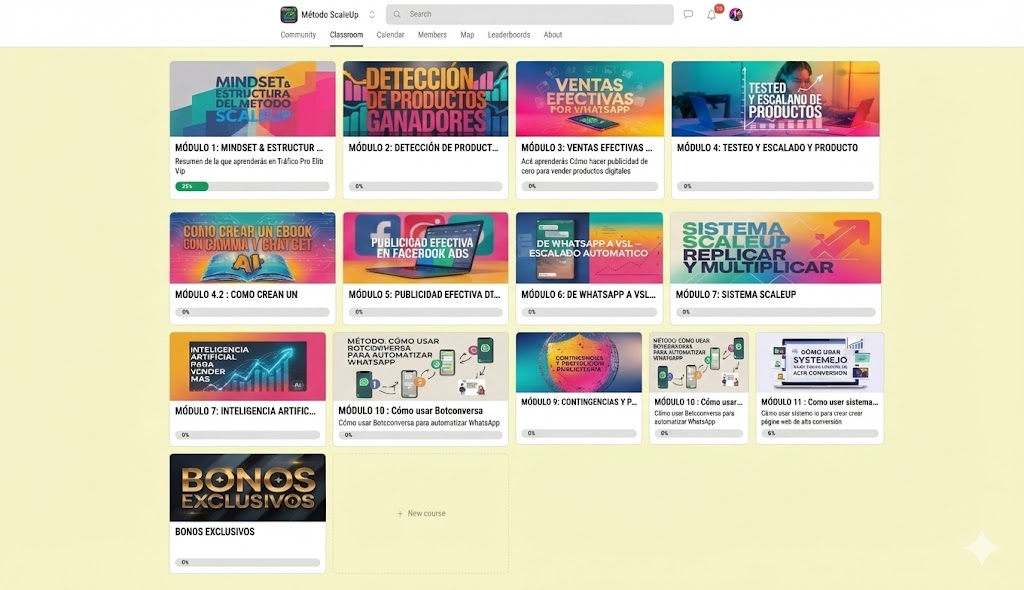Click the MÓDULO 4: TESTEO Y ESCALADO title
Image resolution: width=1024 pixels, height=590 pixels.
(767, 148)
